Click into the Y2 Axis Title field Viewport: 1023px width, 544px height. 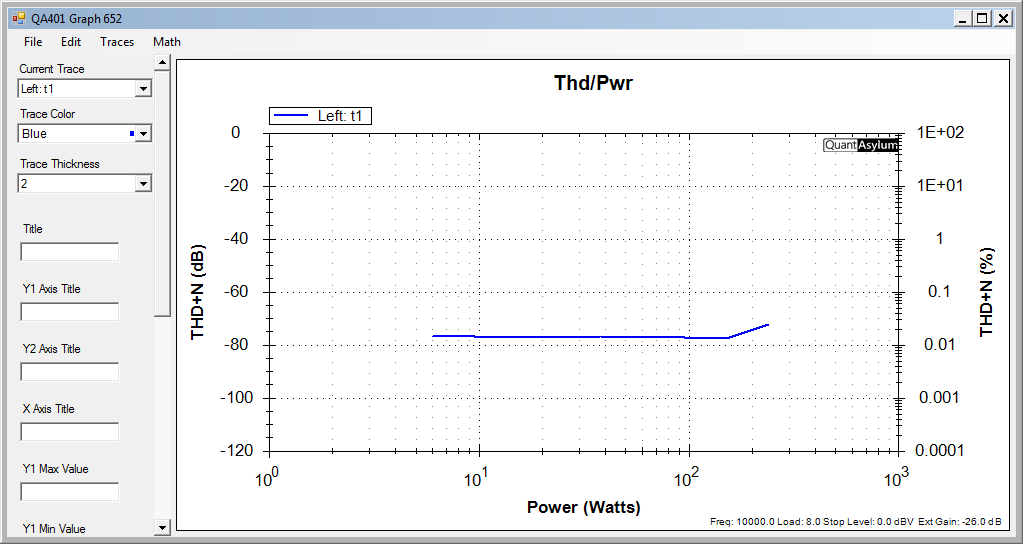tap(70, 372)
